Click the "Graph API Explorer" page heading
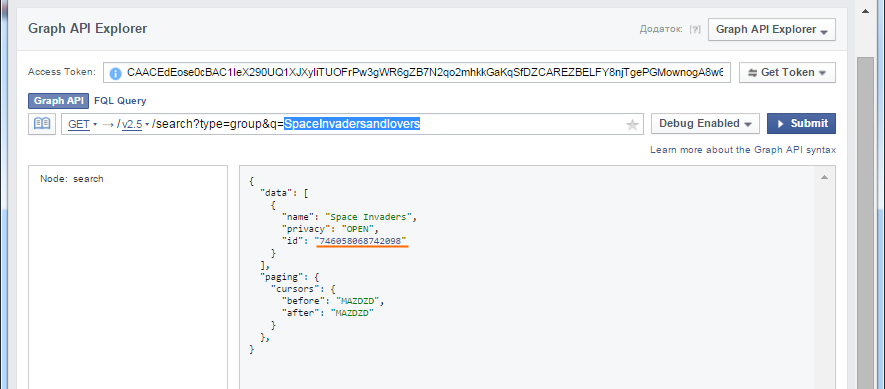The width and height of the screenshot is (885, 389). pos(87,29)
